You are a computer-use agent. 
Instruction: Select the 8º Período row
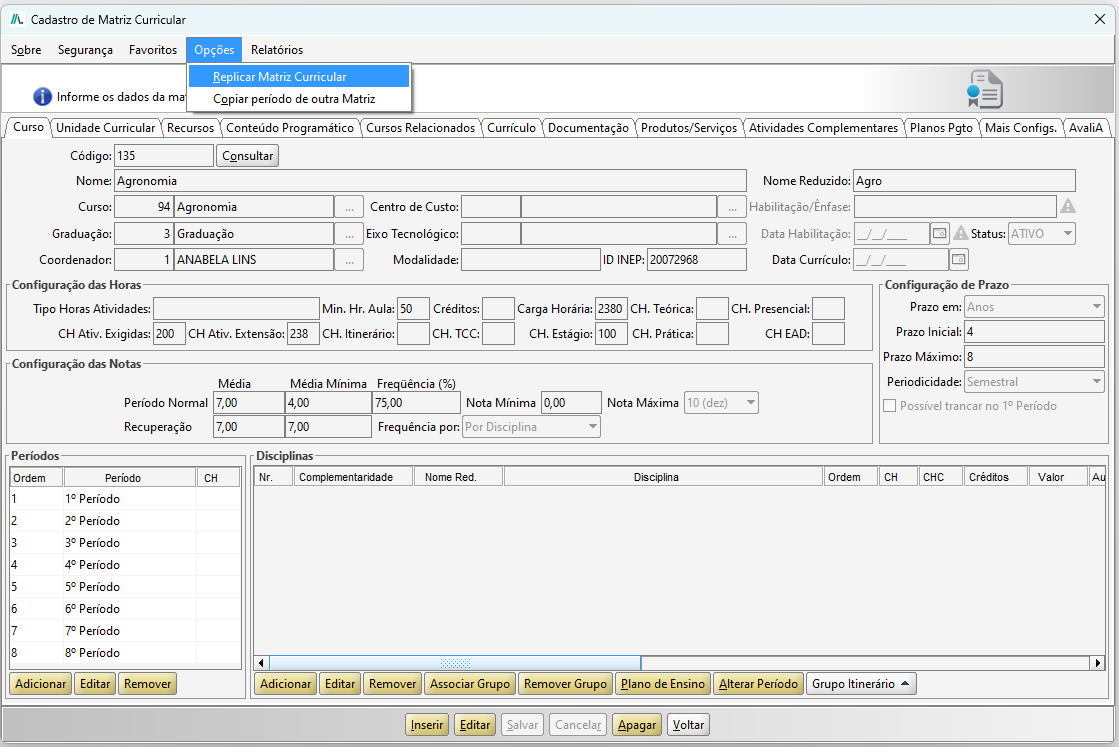pyautogui.click(x=125, y=652)
